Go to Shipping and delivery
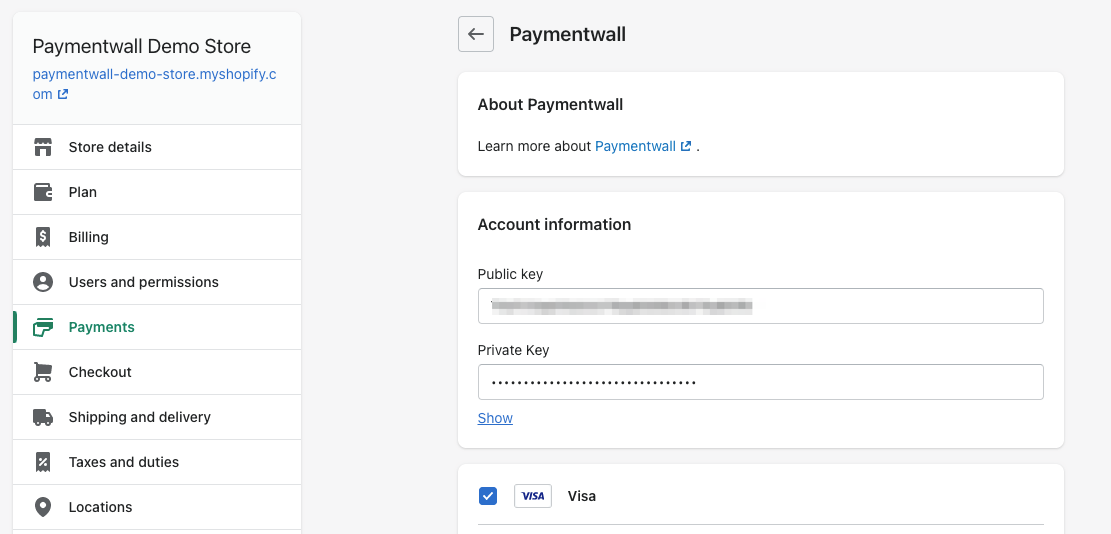The image size is (1111, 534). point(157,417)
